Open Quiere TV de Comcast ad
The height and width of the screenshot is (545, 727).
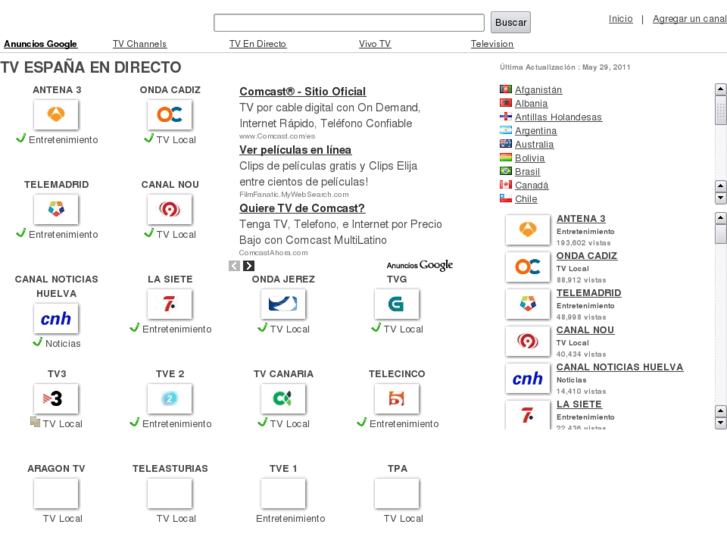(302, 208)
